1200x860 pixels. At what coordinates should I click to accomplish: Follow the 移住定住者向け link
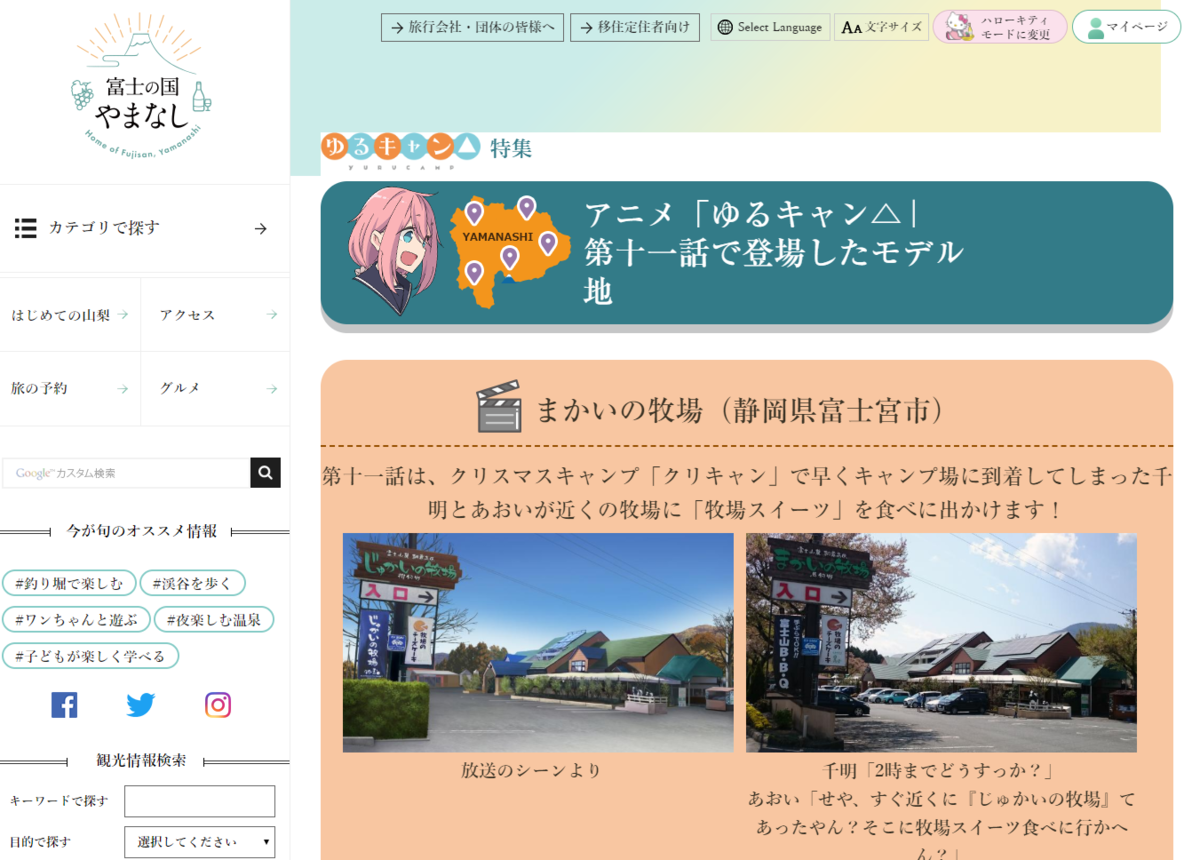634,27
